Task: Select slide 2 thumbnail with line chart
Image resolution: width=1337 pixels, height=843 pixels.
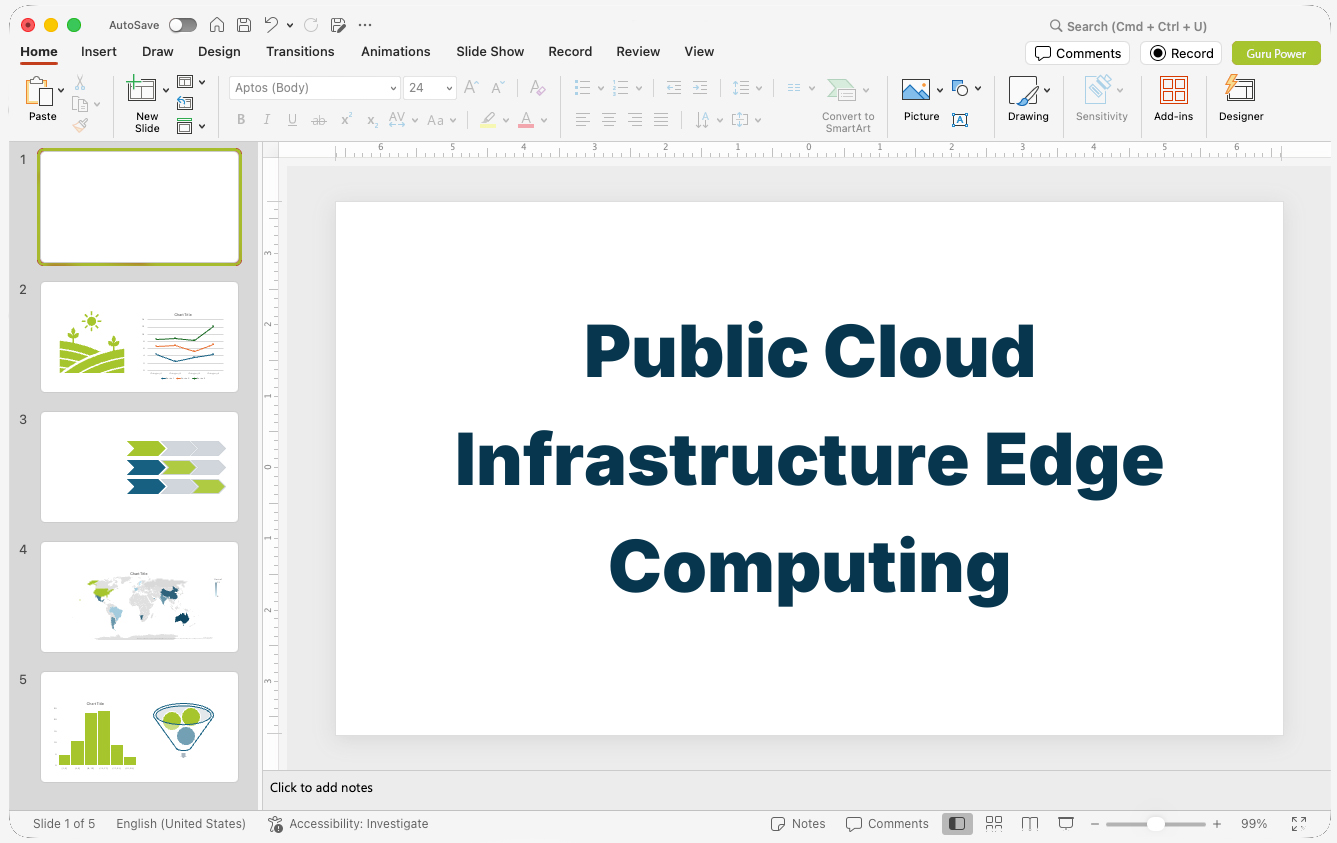Action: click(x=140, y=337)
